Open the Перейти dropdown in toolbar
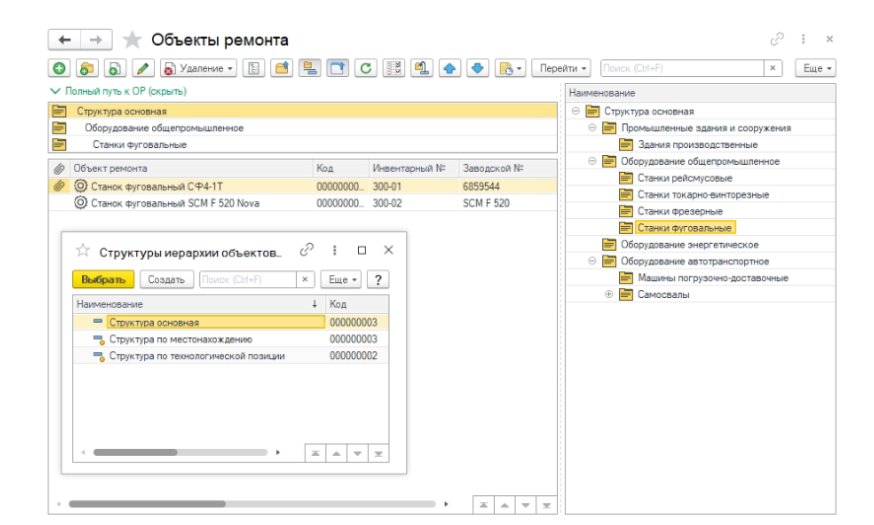 click(x=564, y=68)
